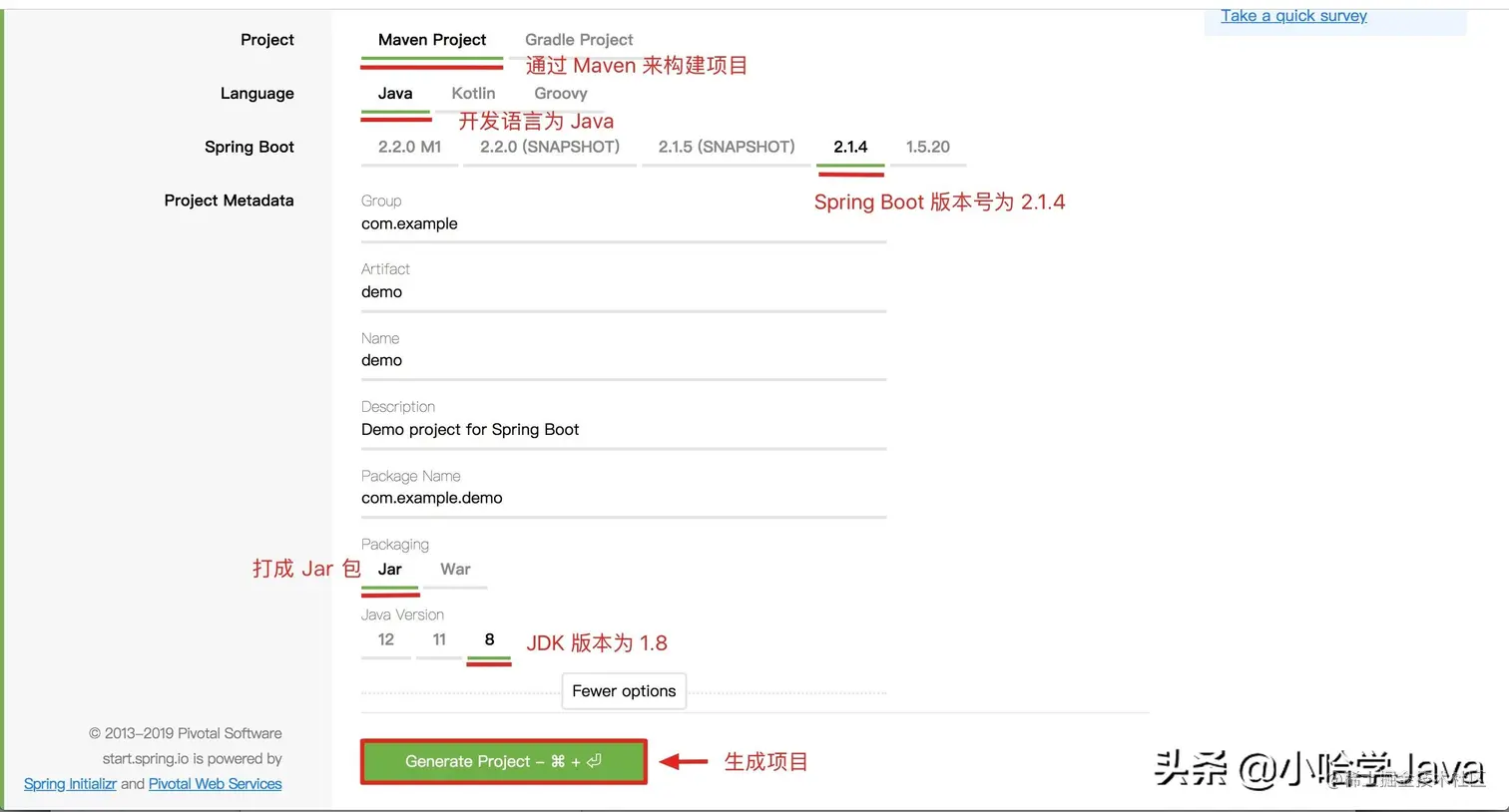The width and height of the screenshot is (1509, 812).
Task: Set Java Version to 8
Action: coord(489,640)
